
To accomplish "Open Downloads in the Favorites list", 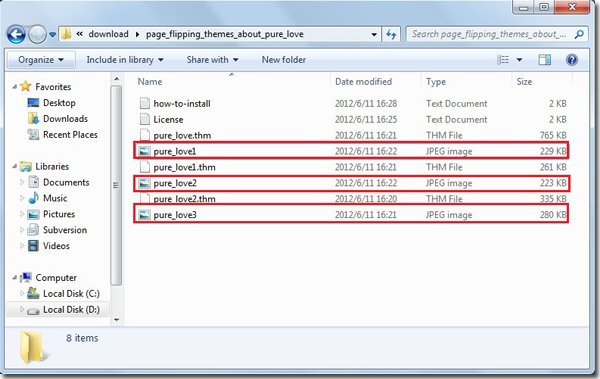I will coord(65,119).
